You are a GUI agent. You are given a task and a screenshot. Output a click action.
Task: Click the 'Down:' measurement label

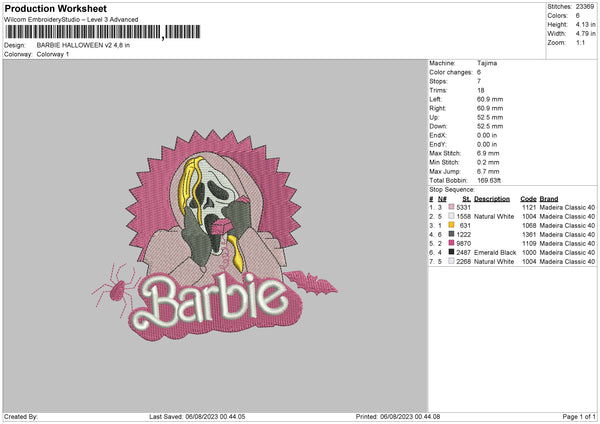coord(438,126)
